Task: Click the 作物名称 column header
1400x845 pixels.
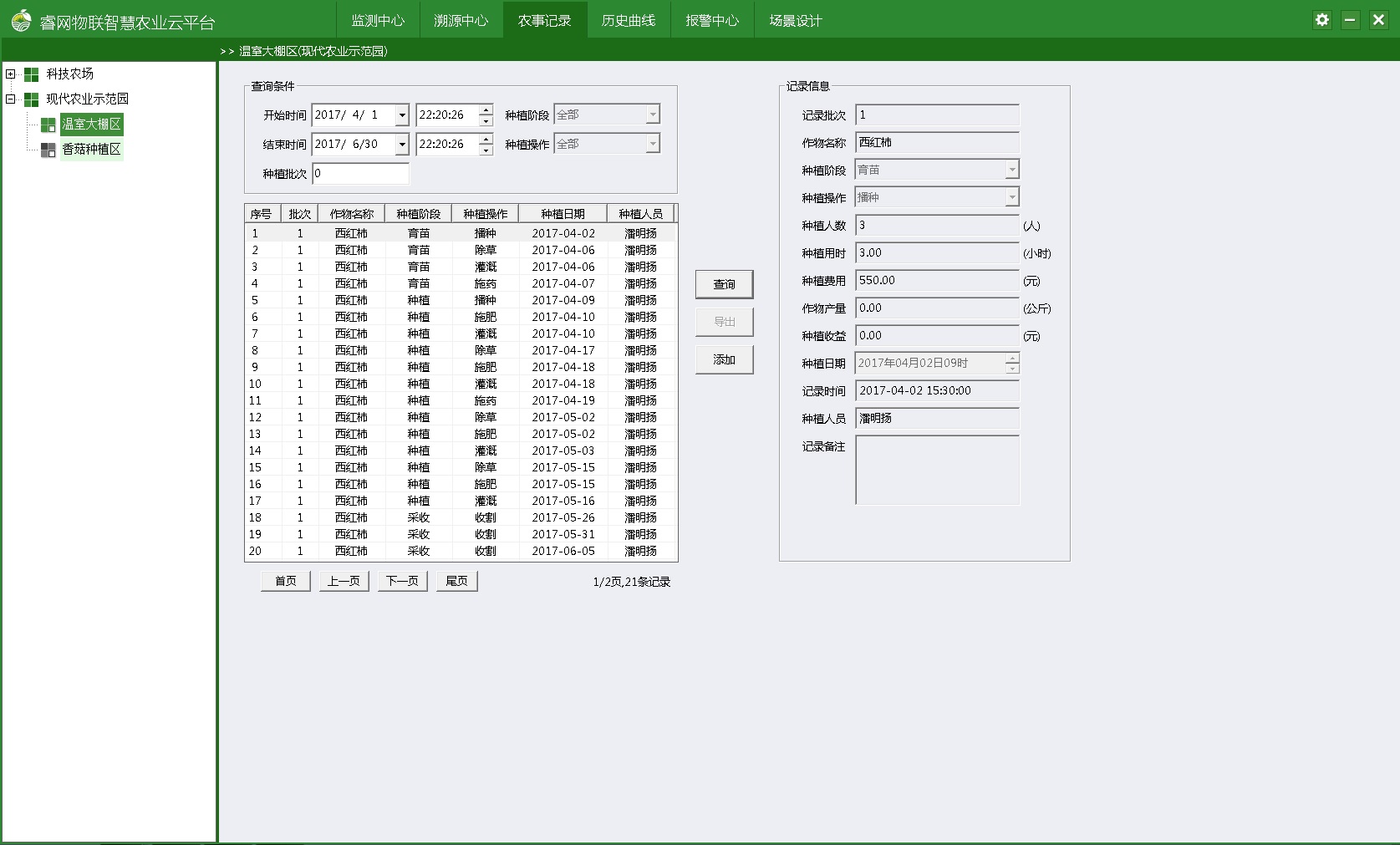Action: pos(351,214)
